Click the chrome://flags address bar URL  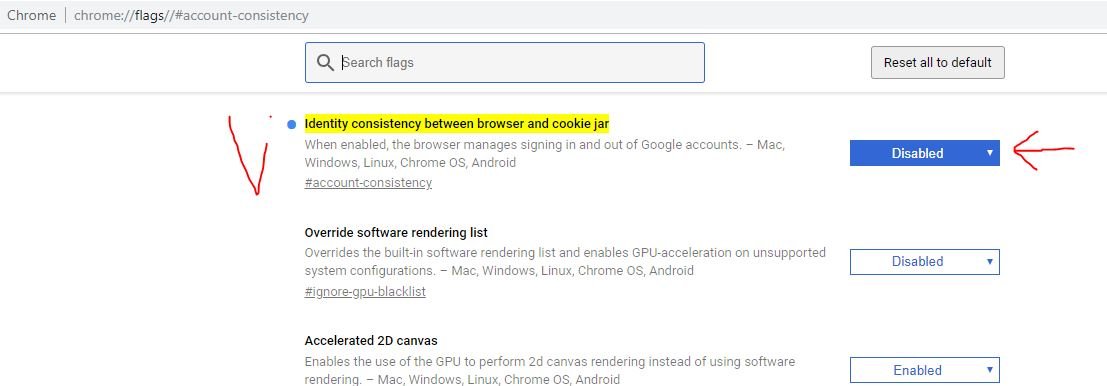[x=191, y=15]
